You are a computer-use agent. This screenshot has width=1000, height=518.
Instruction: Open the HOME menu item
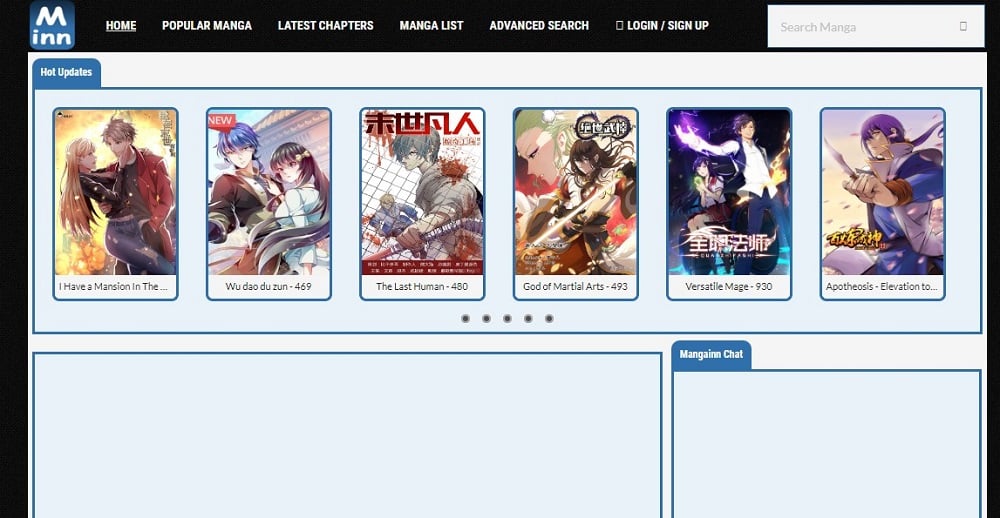click(x=121, y=26)
